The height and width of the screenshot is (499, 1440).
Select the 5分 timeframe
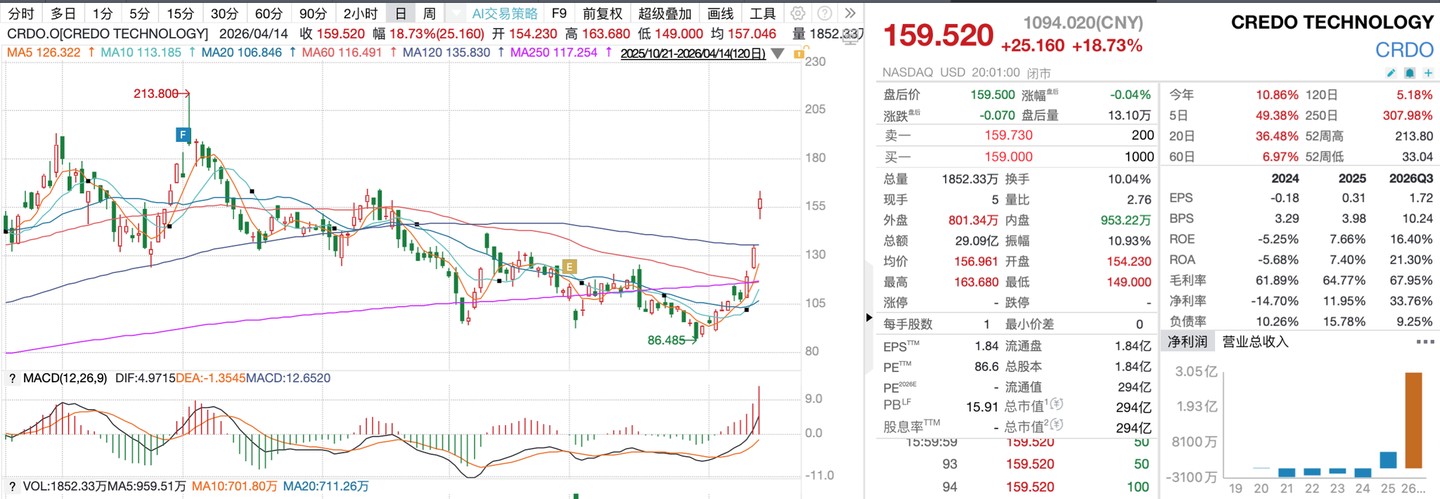click(139, 14)
